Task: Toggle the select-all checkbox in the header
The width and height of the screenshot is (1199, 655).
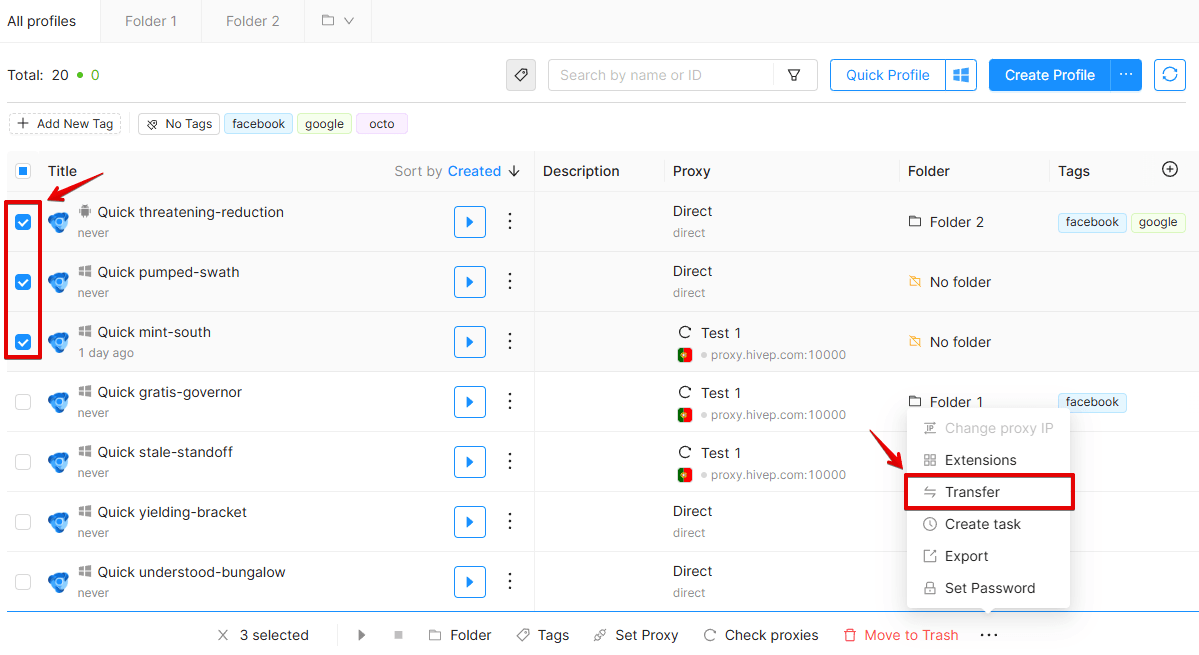Action: point(23,171)
